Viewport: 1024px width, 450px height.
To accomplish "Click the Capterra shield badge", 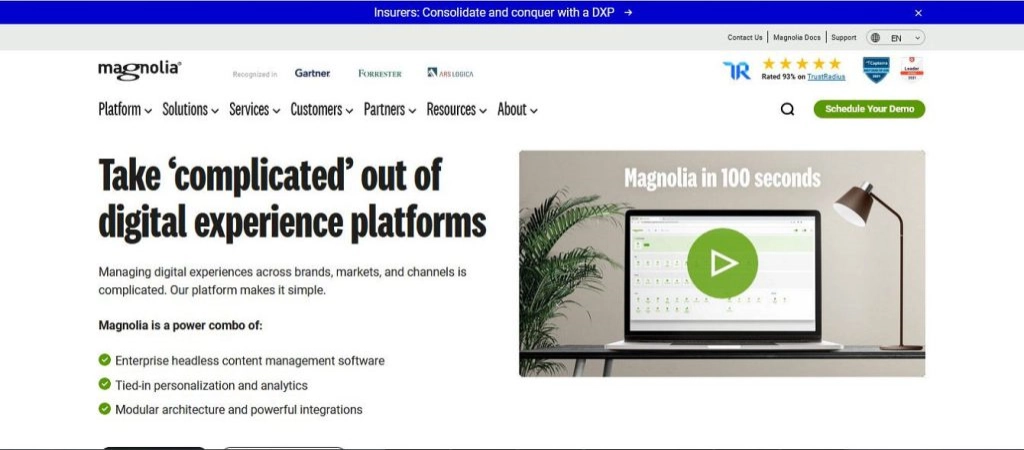I will [x=876, y=70].
